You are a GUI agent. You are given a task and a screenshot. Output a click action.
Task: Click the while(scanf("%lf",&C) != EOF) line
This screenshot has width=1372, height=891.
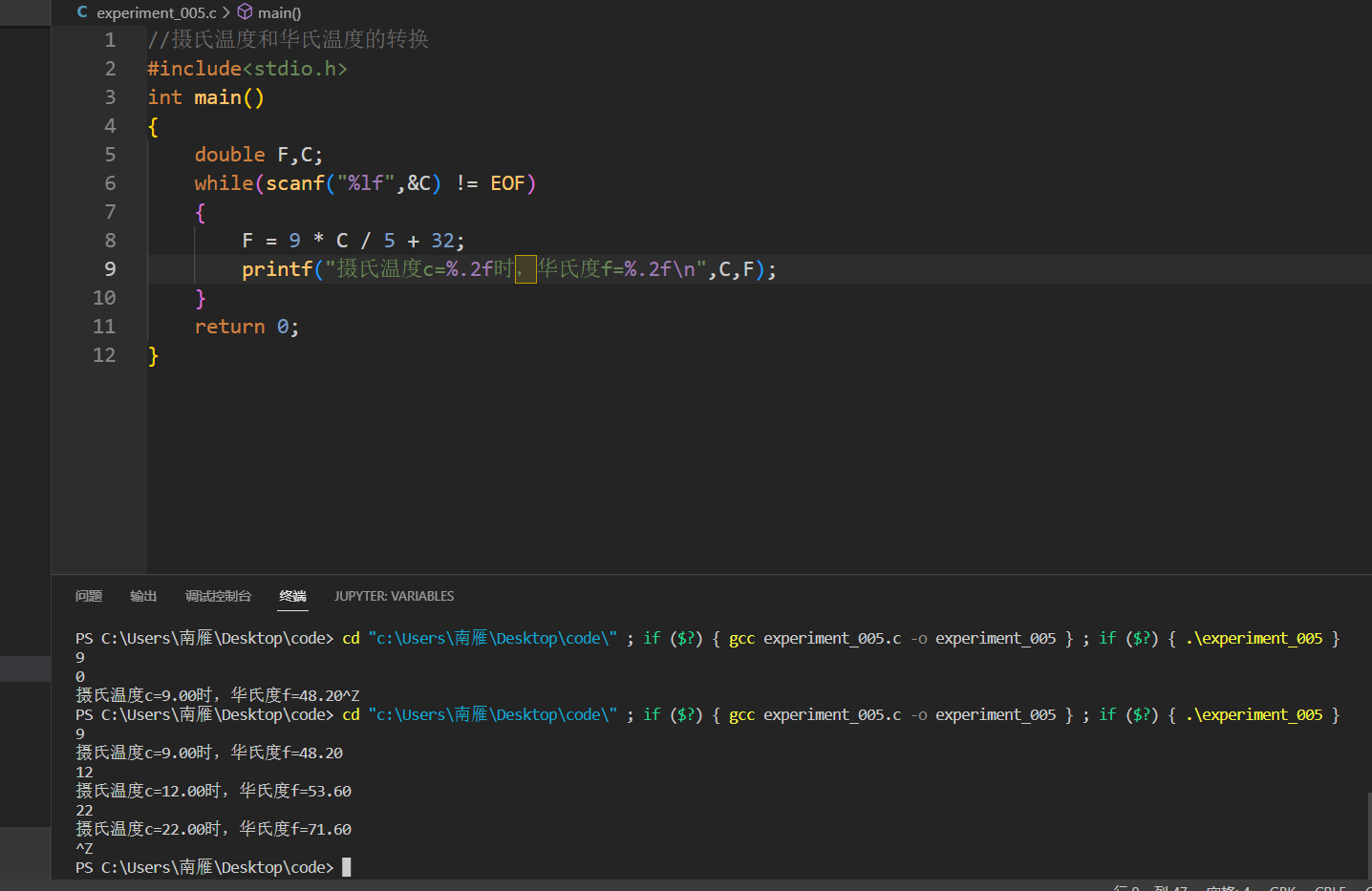(x=365, y=183)
